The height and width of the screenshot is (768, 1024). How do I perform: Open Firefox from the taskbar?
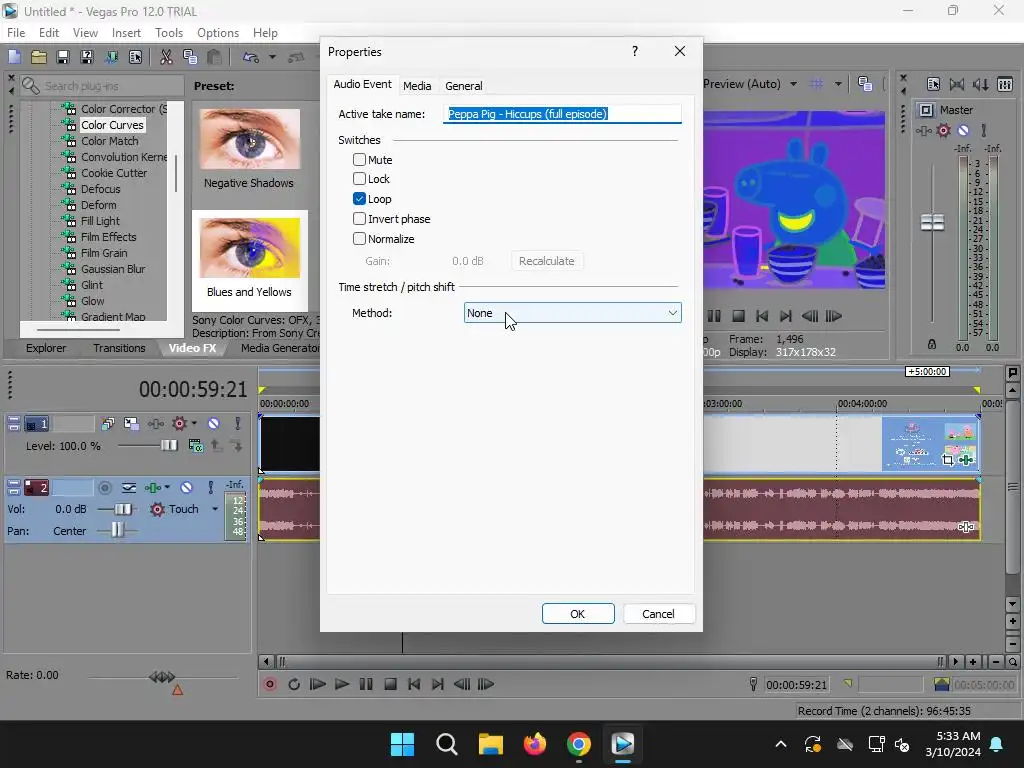click(535, 744)
